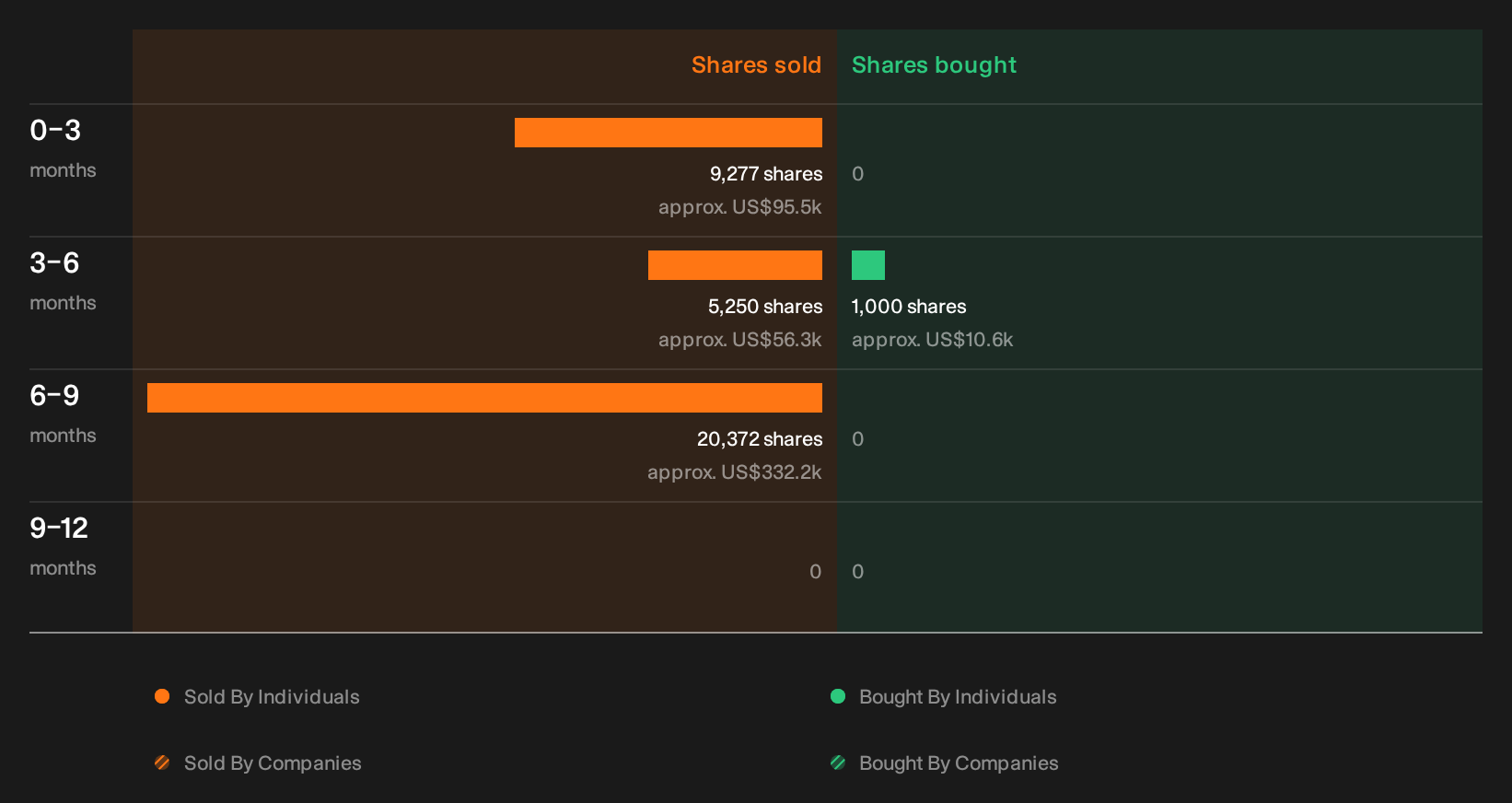
Task: Click the 0 sold value for 9-12 months
Action: [x=816, y=572]
